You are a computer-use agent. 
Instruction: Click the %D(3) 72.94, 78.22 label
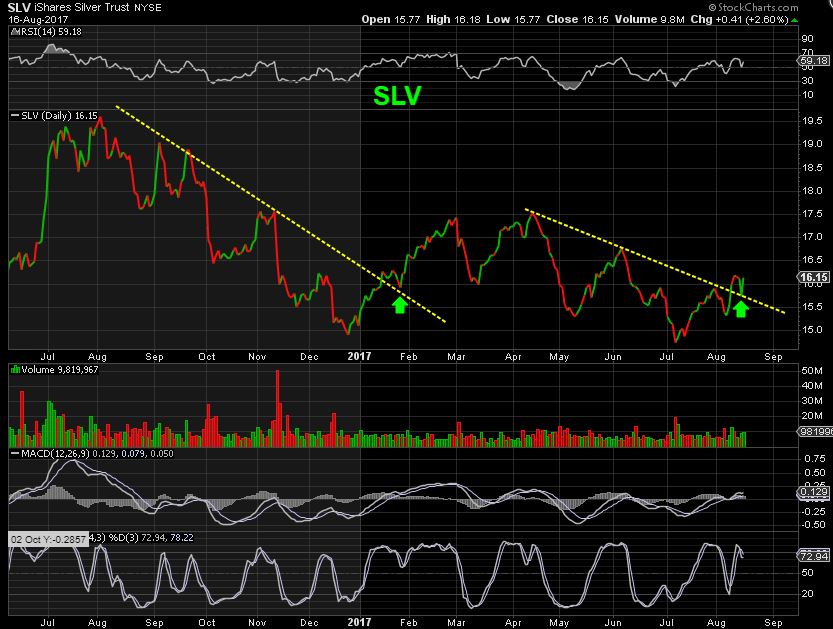click(x=151, y=538)
